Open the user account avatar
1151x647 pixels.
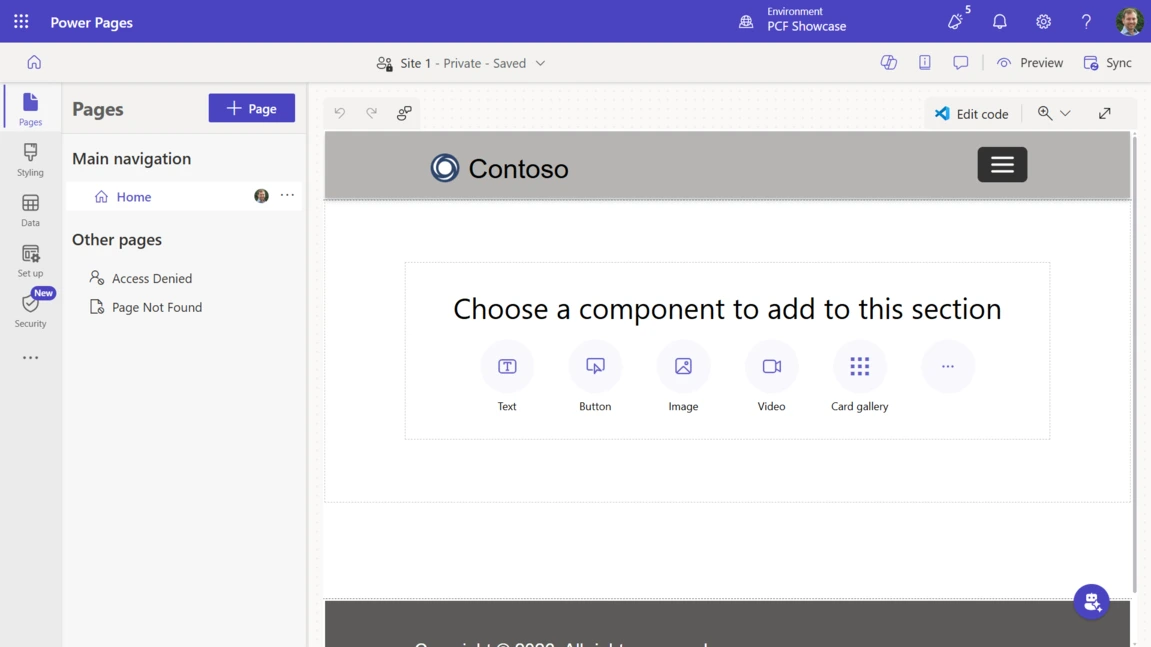coord(1129,21)
